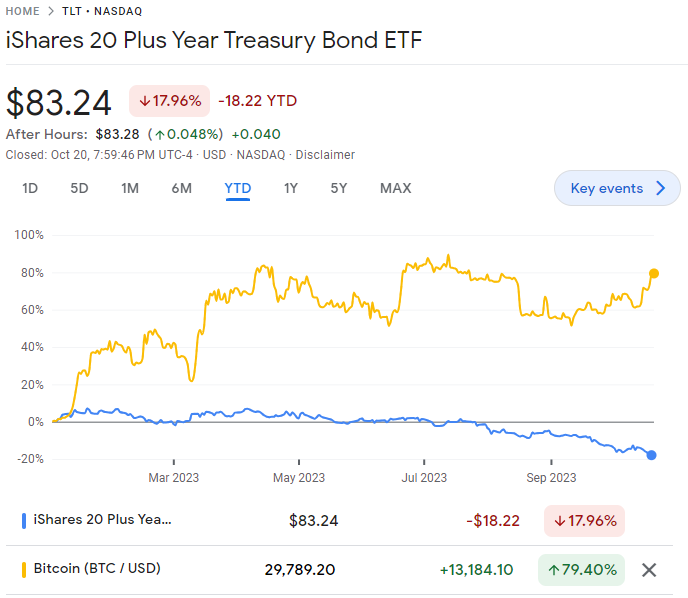Screen dimensions: 688x598
Task: Choose the 1M chart range
Action: [130, 188]
